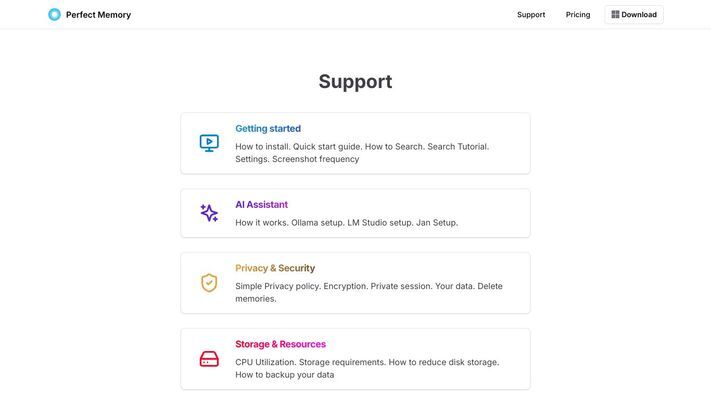Open the Pricing navigation link
The height and width of the screenshot is (400, 711).
[x=578, y=15]
